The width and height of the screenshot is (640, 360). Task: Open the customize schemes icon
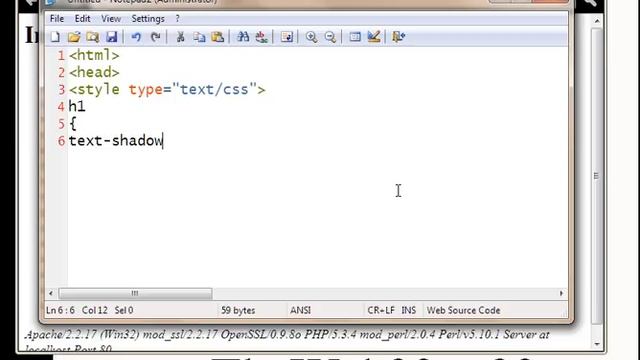click(373, 37)
